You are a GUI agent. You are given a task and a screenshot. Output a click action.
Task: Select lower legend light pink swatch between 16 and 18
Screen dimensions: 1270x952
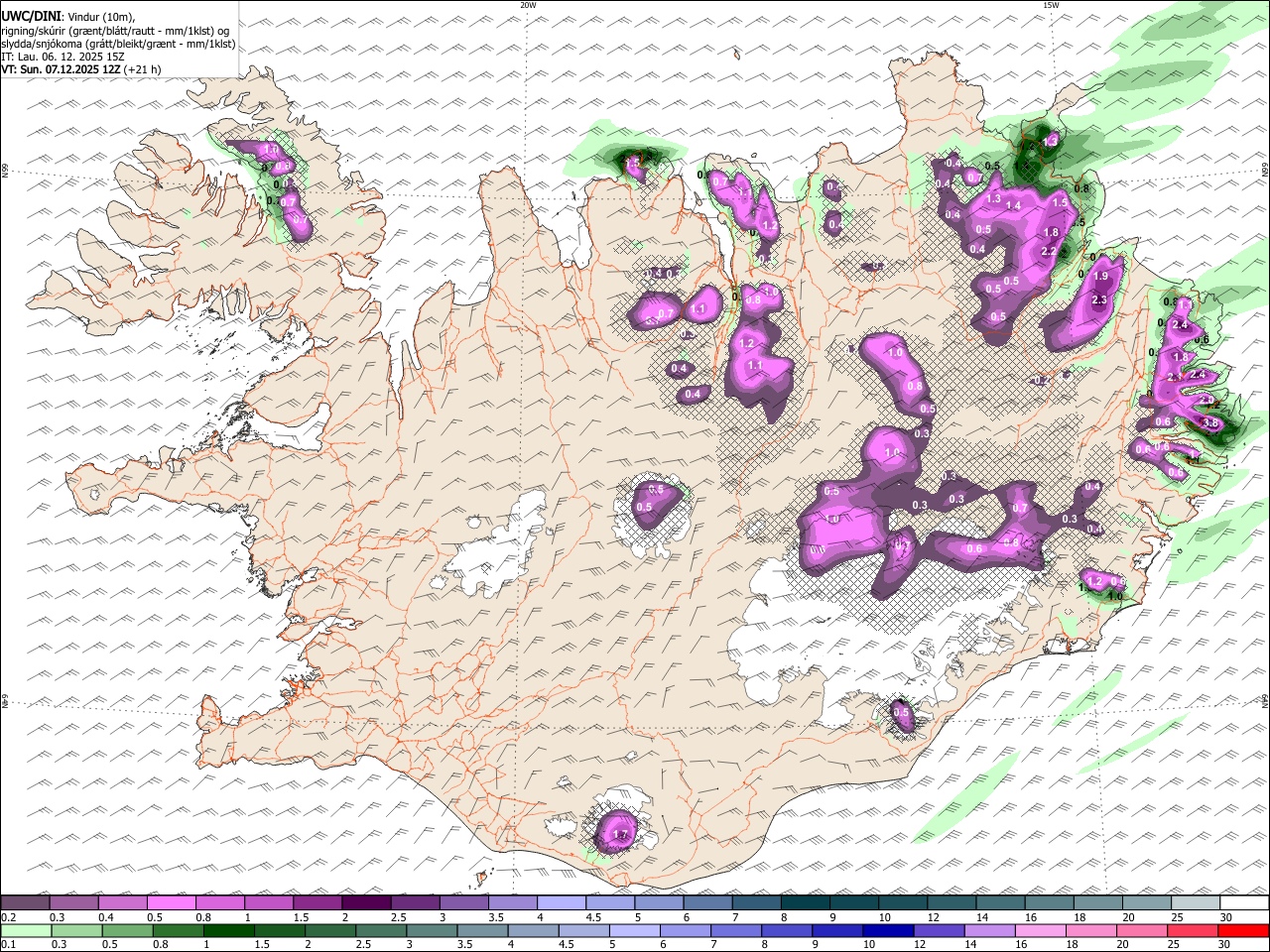point(1040,931)
